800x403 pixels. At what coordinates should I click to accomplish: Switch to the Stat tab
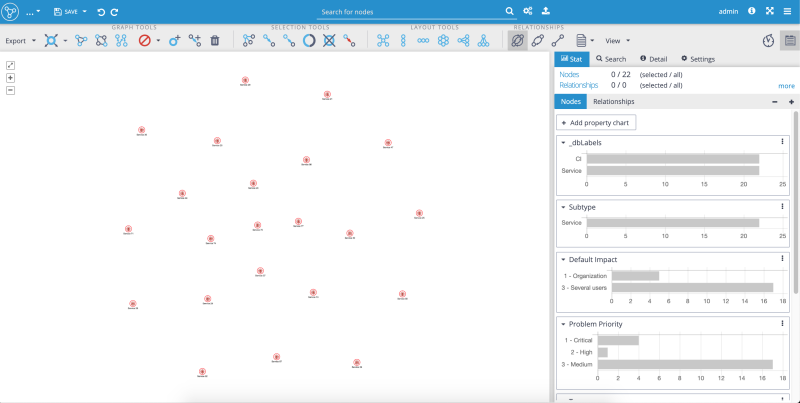[571, 59]
